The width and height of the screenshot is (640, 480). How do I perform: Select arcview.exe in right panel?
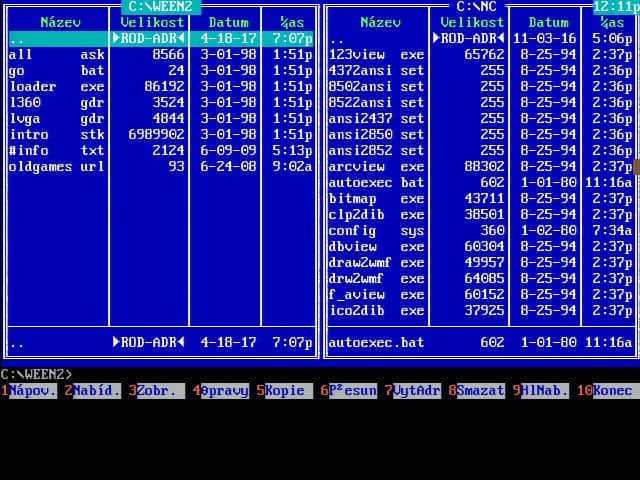pyautogui.click(x=480, y=167)
